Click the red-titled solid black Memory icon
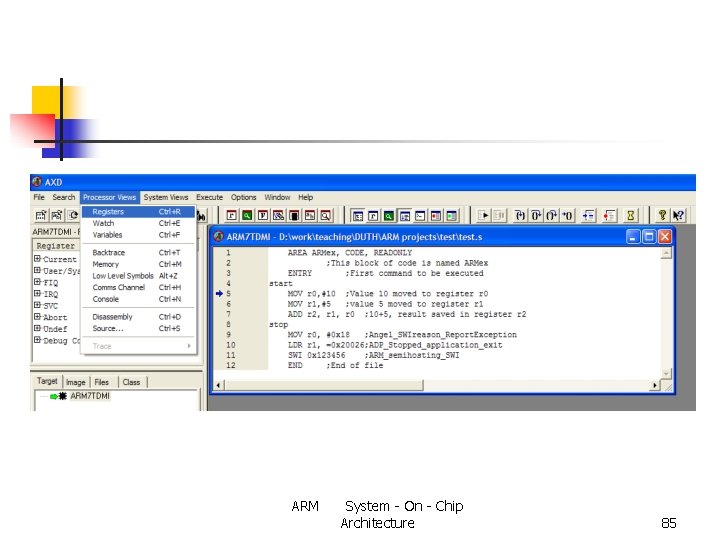Viewport: 720px width, 540px height. click(294, 215)
